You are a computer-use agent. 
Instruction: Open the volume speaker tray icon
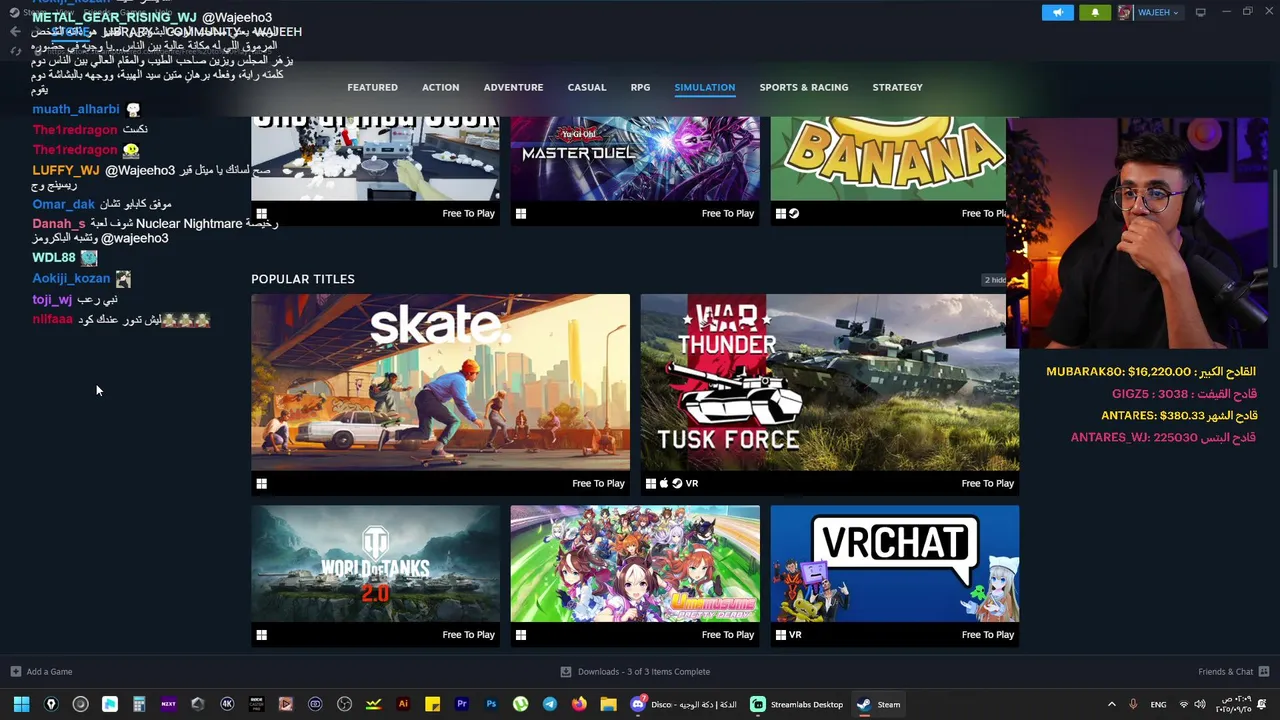[x=1201, y=704]
